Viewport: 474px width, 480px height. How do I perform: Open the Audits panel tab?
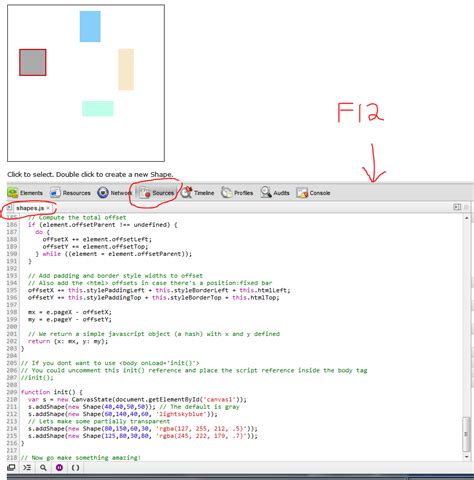point(275,193)
